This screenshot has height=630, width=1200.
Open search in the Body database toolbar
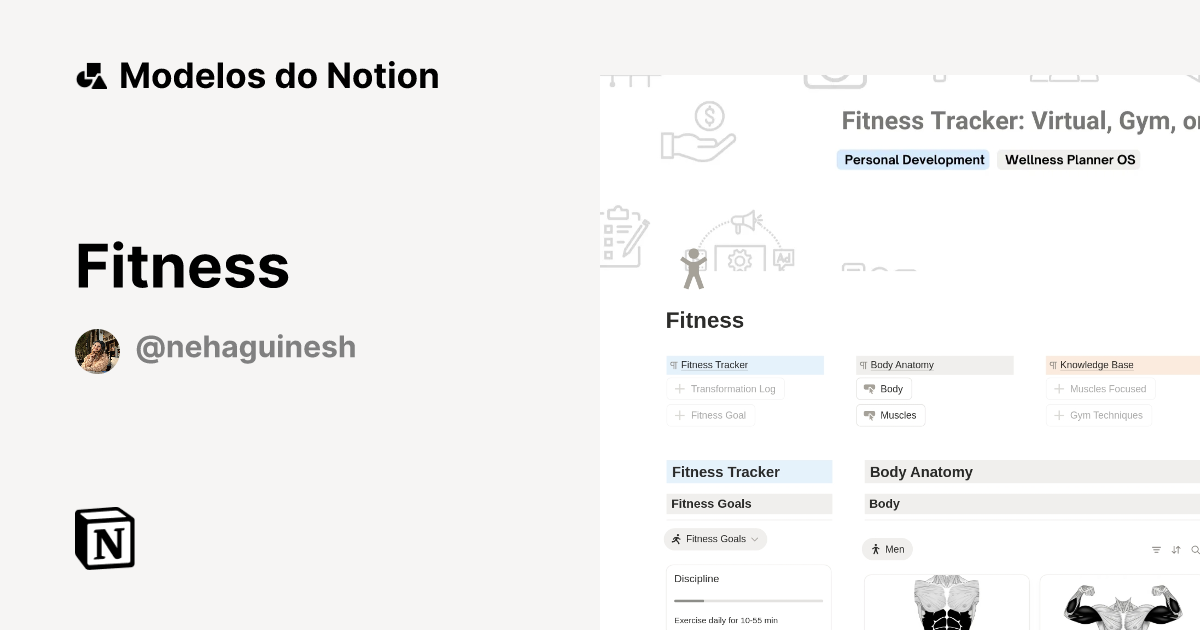[x=1193, y=549]
